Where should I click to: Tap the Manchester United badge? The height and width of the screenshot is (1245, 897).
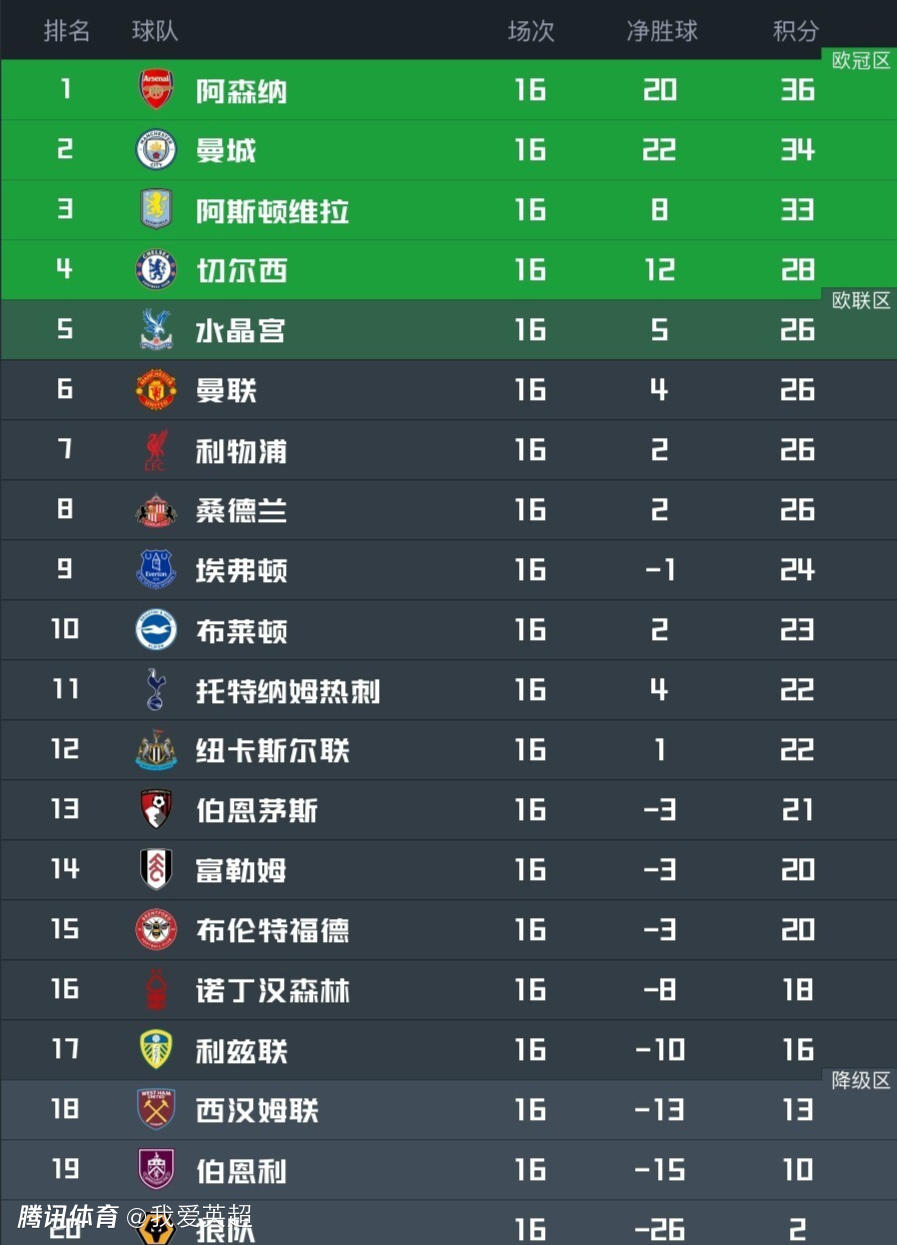156,390
